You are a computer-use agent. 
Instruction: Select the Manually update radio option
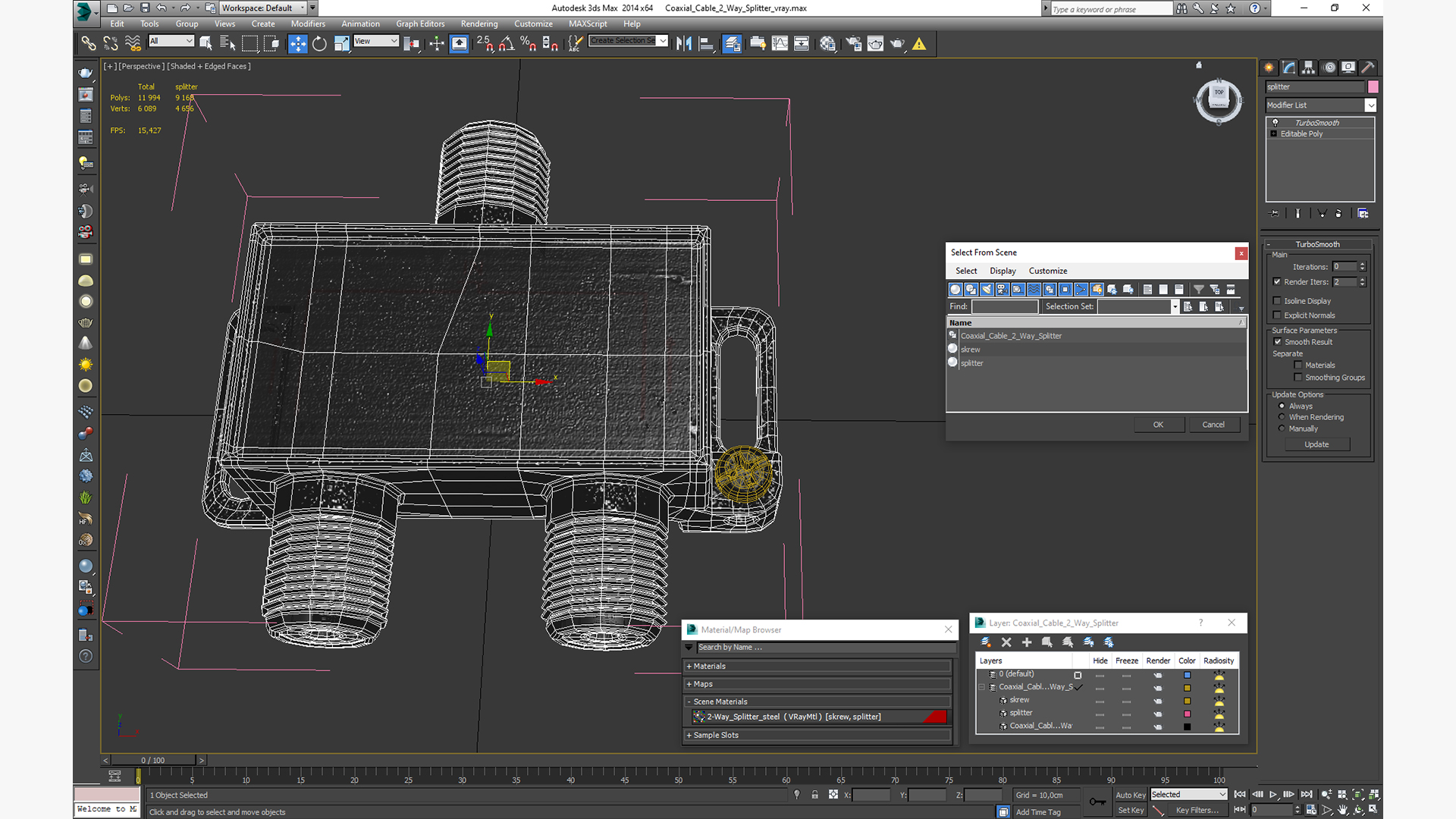(1282, 428)
